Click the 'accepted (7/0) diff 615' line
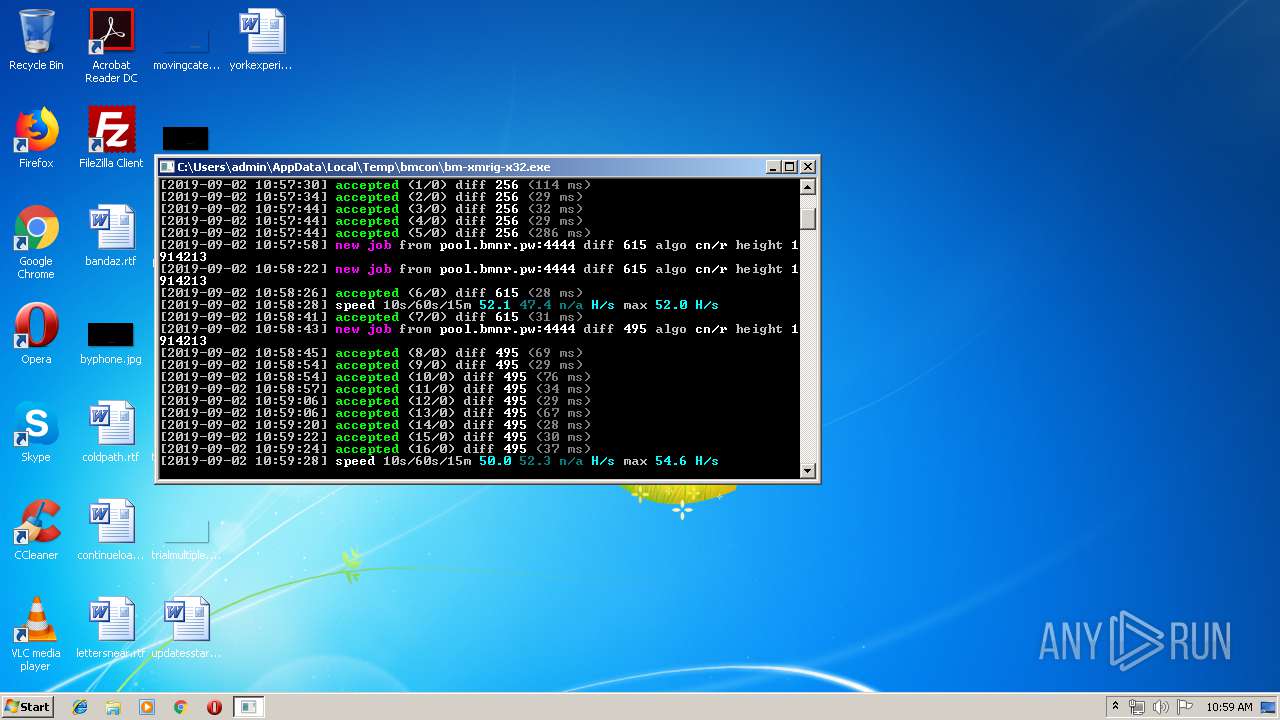The width and height of the screenshot is (1280, 720). [371, 317]
